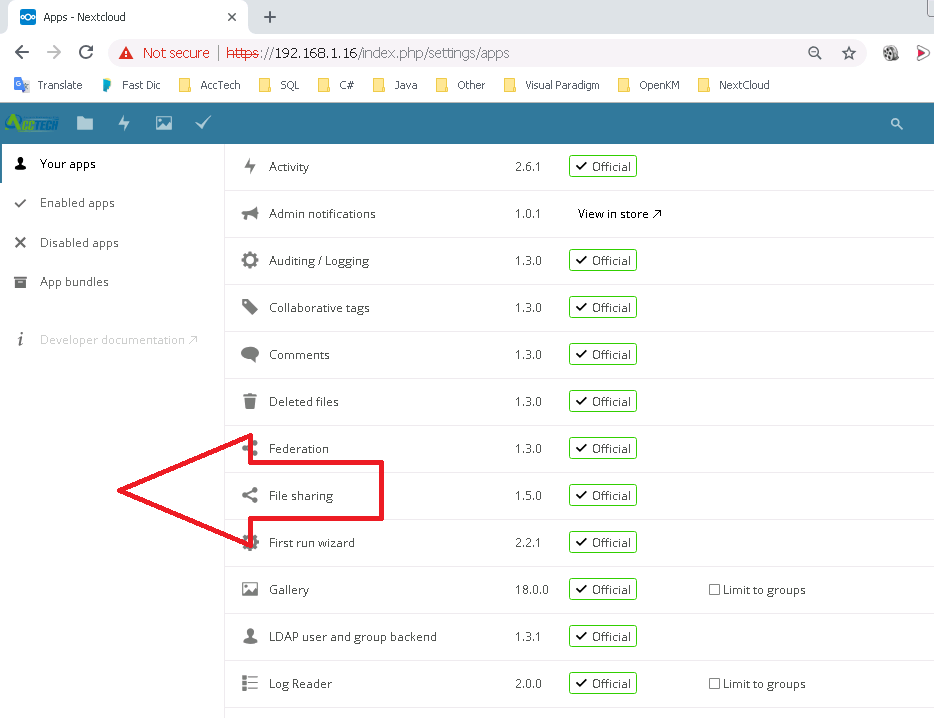Open the Fast Dic bookmark
The height and width of the screenshot is (718, 934).
coord(131,85)
